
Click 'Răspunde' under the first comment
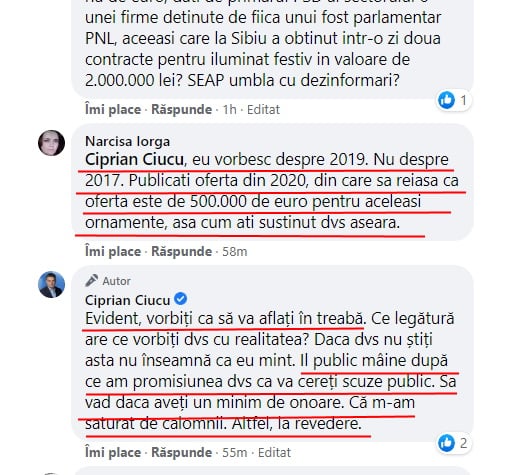pos(182,109)
